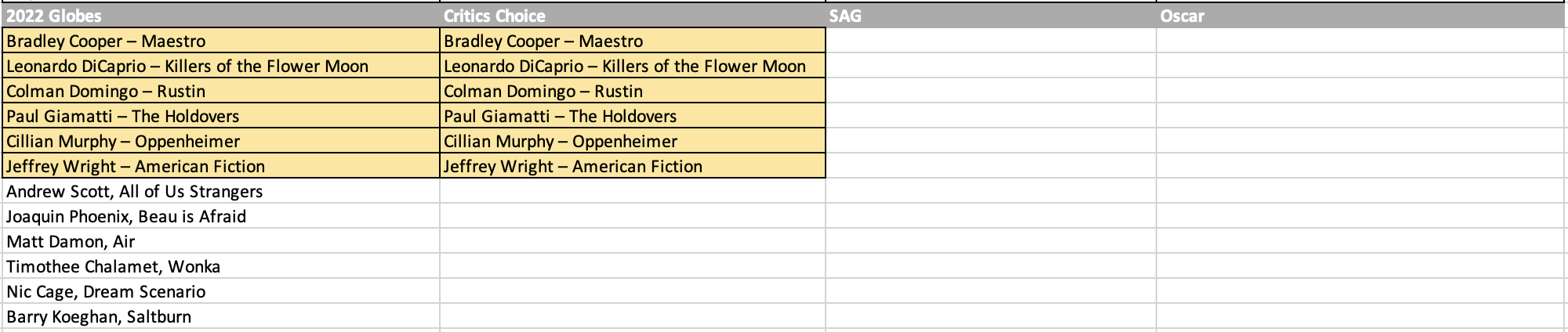Select empty Oscar cell in Cillian Murphy row

tap(1361, 141)
